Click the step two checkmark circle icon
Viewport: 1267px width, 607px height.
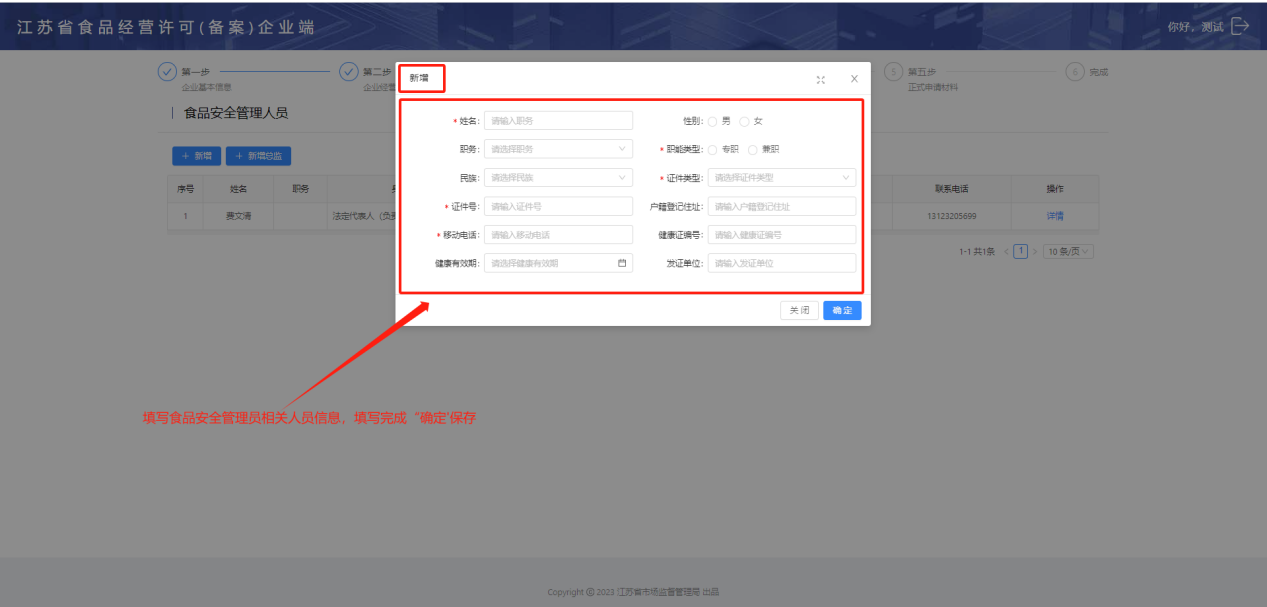click(349, 72)
